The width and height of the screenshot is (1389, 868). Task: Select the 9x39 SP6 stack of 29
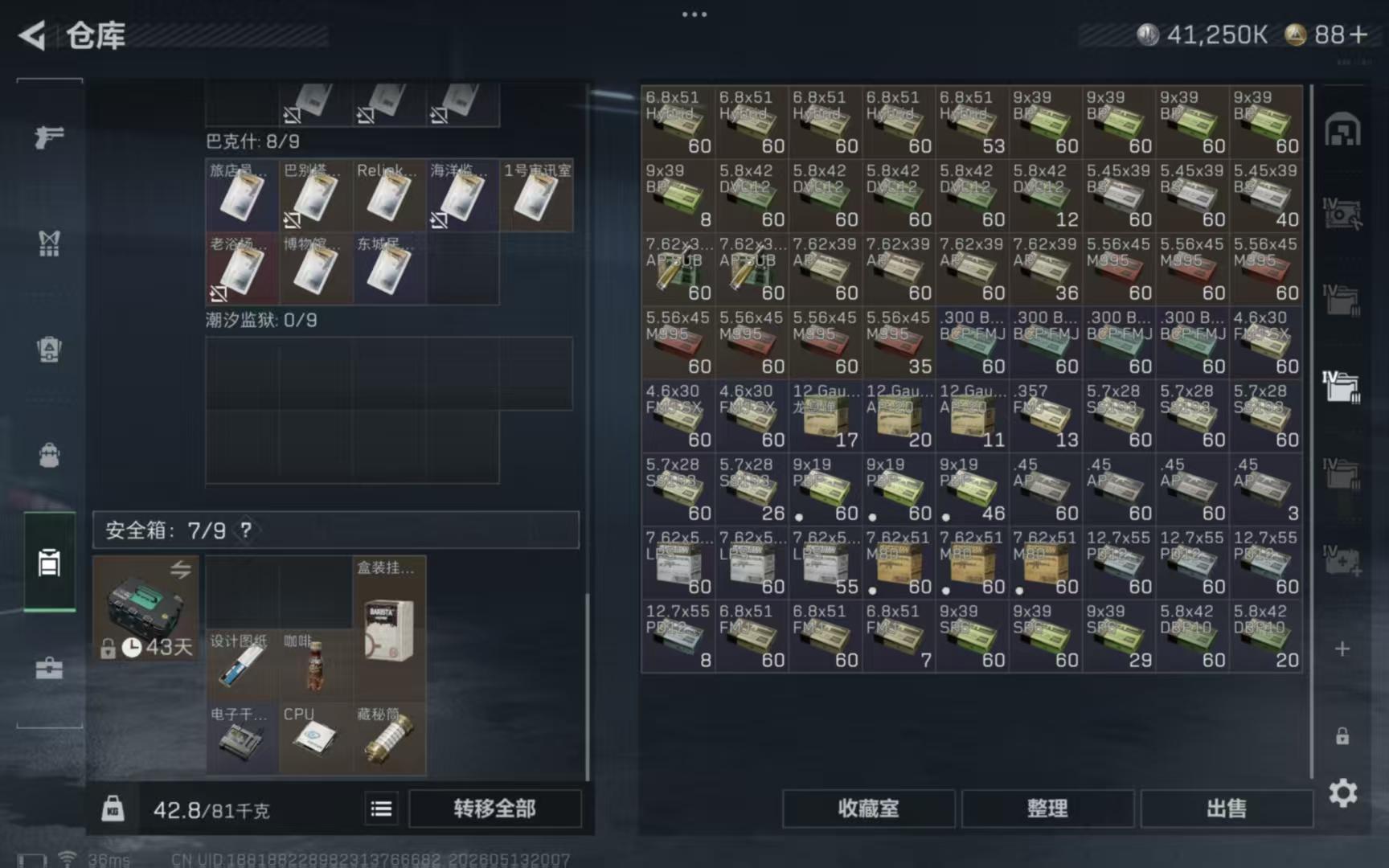[x=1119, y=636]
